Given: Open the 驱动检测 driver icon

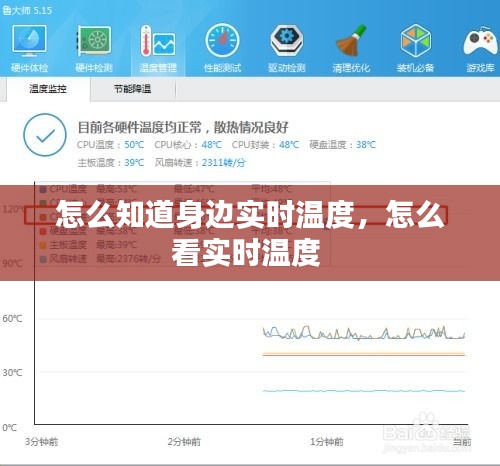Looking at the screenshot, I should pos(287,41).
